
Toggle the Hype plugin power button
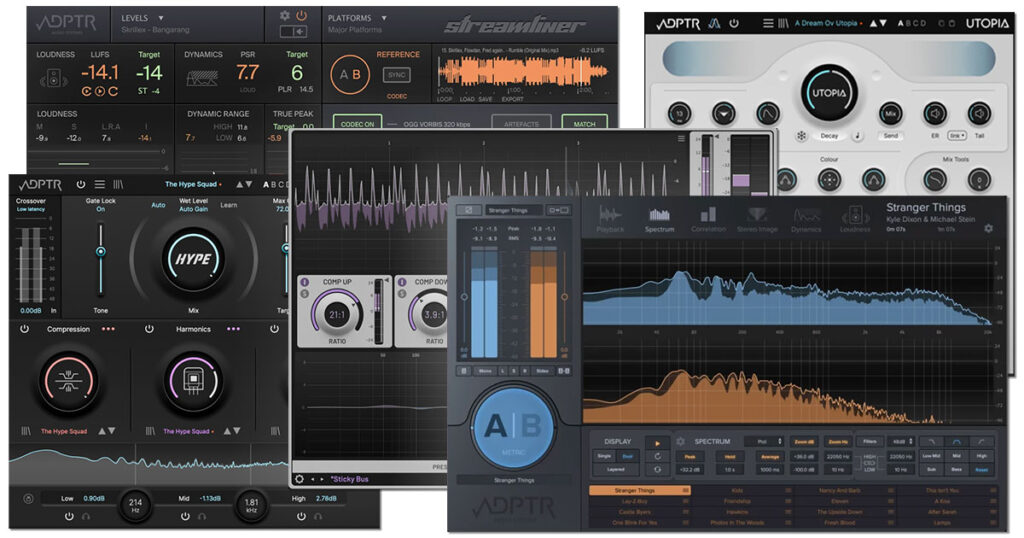pos(81,185)
